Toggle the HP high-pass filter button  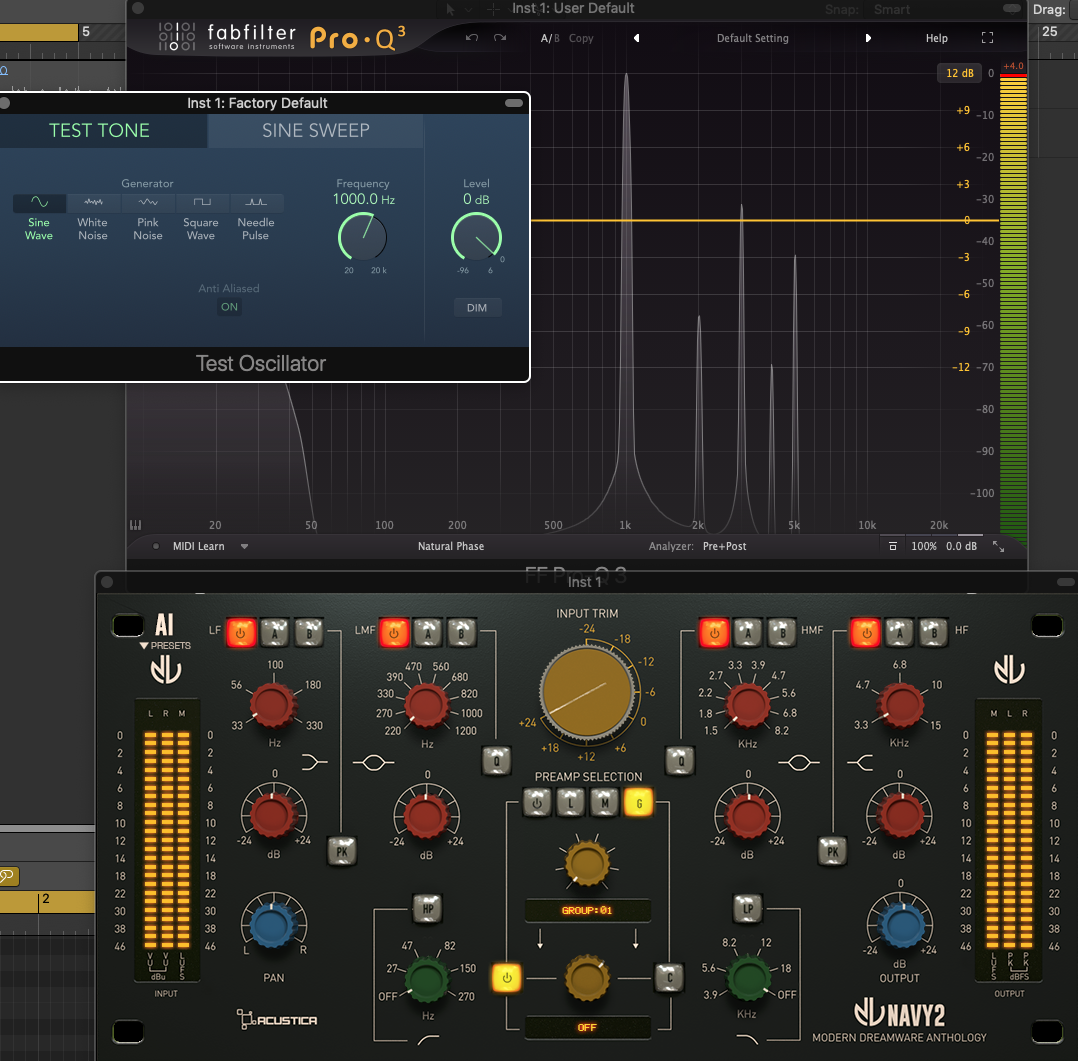pyautogui.click(x=428, y=908)
